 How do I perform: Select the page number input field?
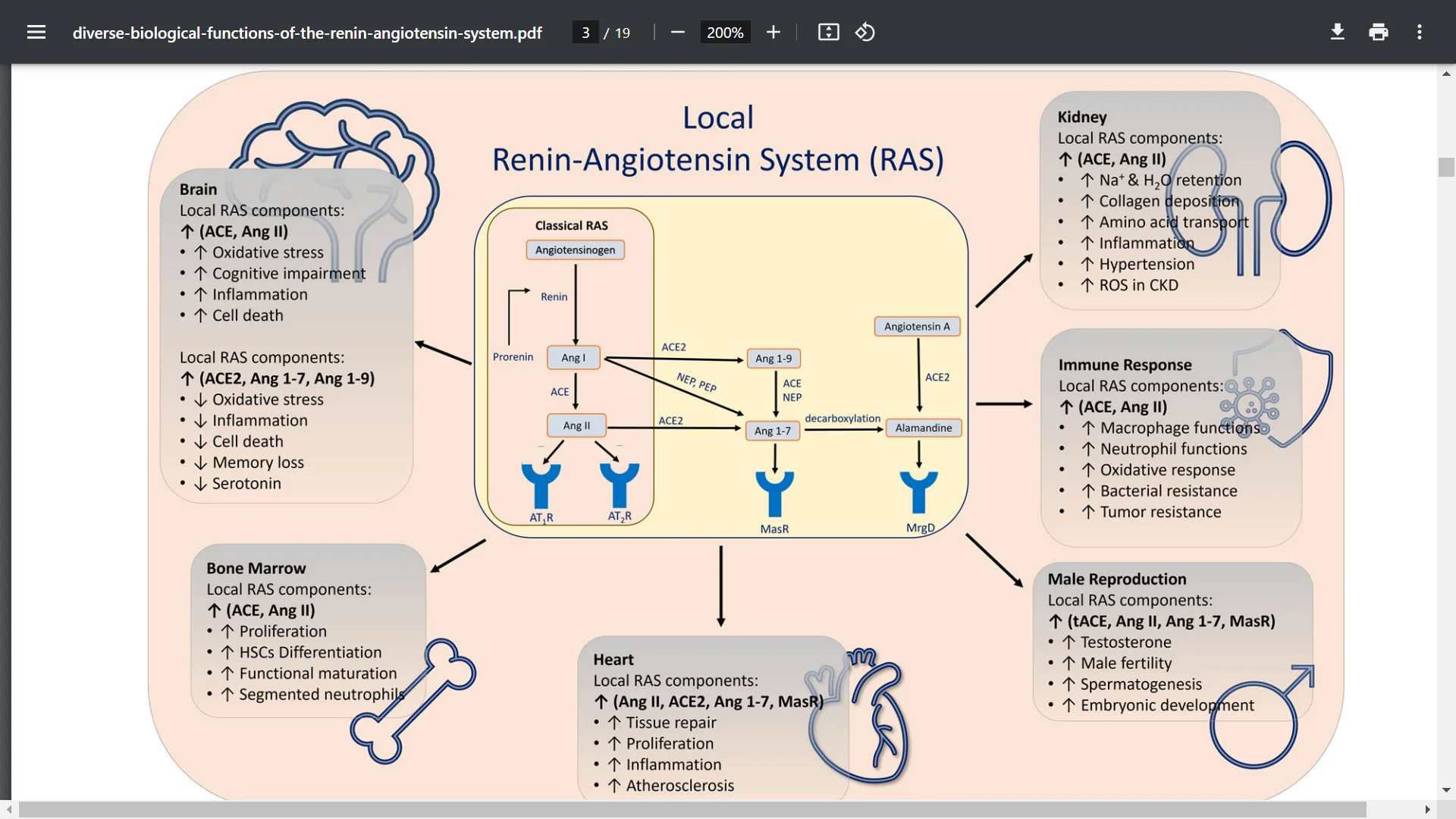pyautogui.click(x=585, y=32)
